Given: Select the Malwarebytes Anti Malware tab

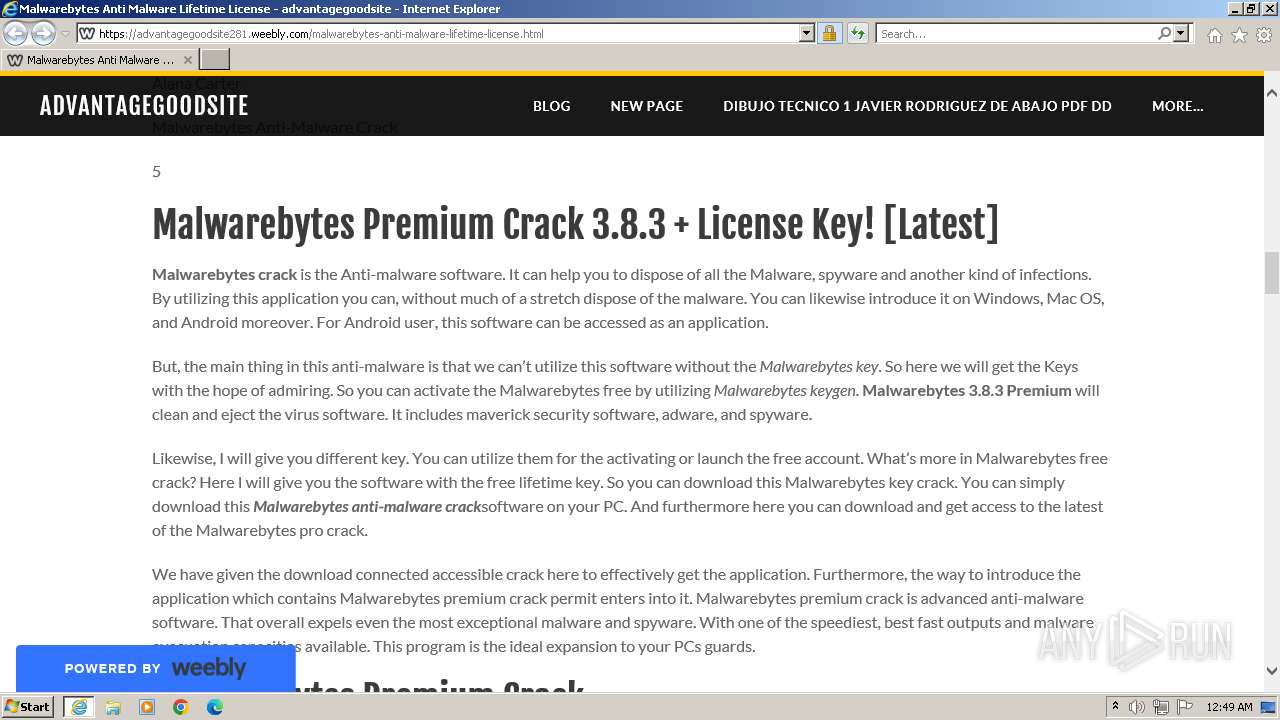Looking at the screenshot, I should point(100,60).
